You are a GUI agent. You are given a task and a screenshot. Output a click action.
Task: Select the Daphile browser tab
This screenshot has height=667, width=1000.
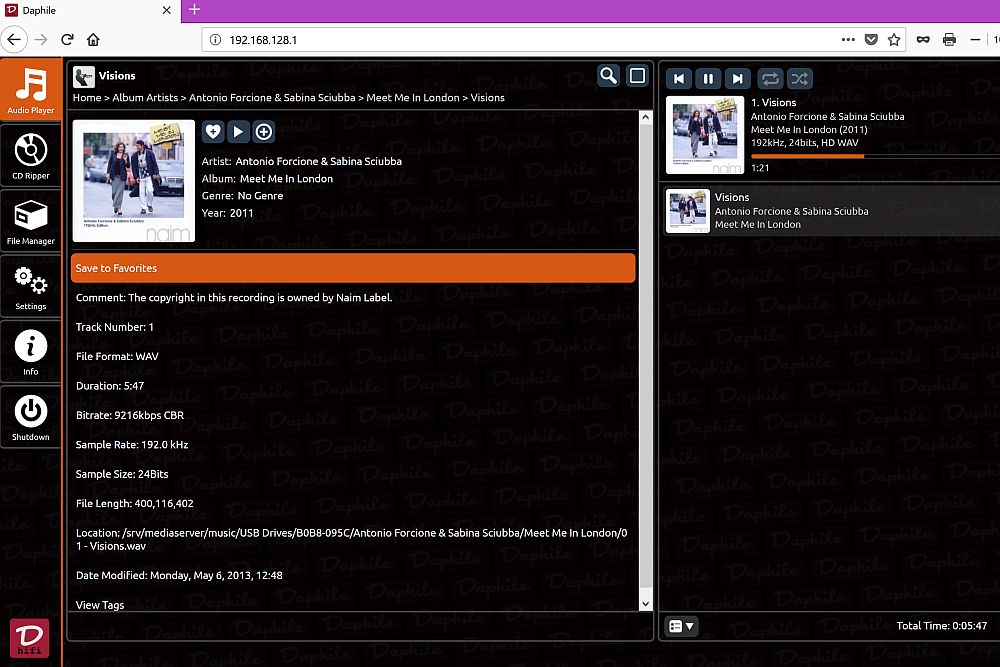[91, 11]
